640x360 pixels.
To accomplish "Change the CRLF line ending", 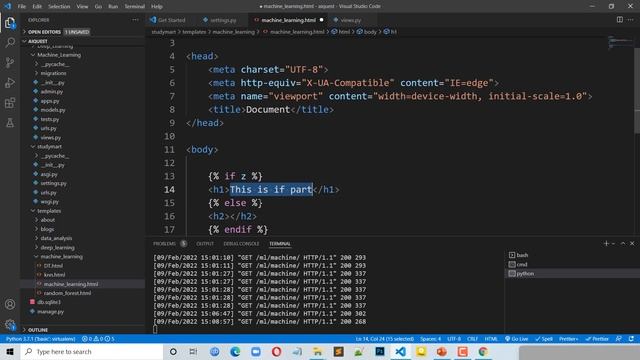I will [472, 339].
